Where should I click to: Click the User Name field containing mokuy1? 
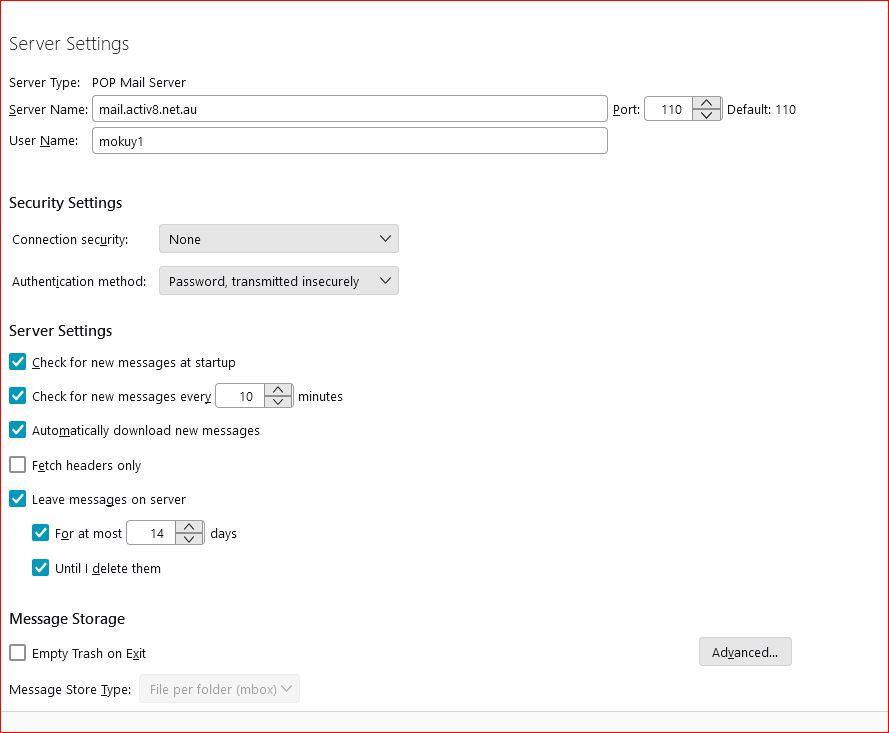point(350,141)
